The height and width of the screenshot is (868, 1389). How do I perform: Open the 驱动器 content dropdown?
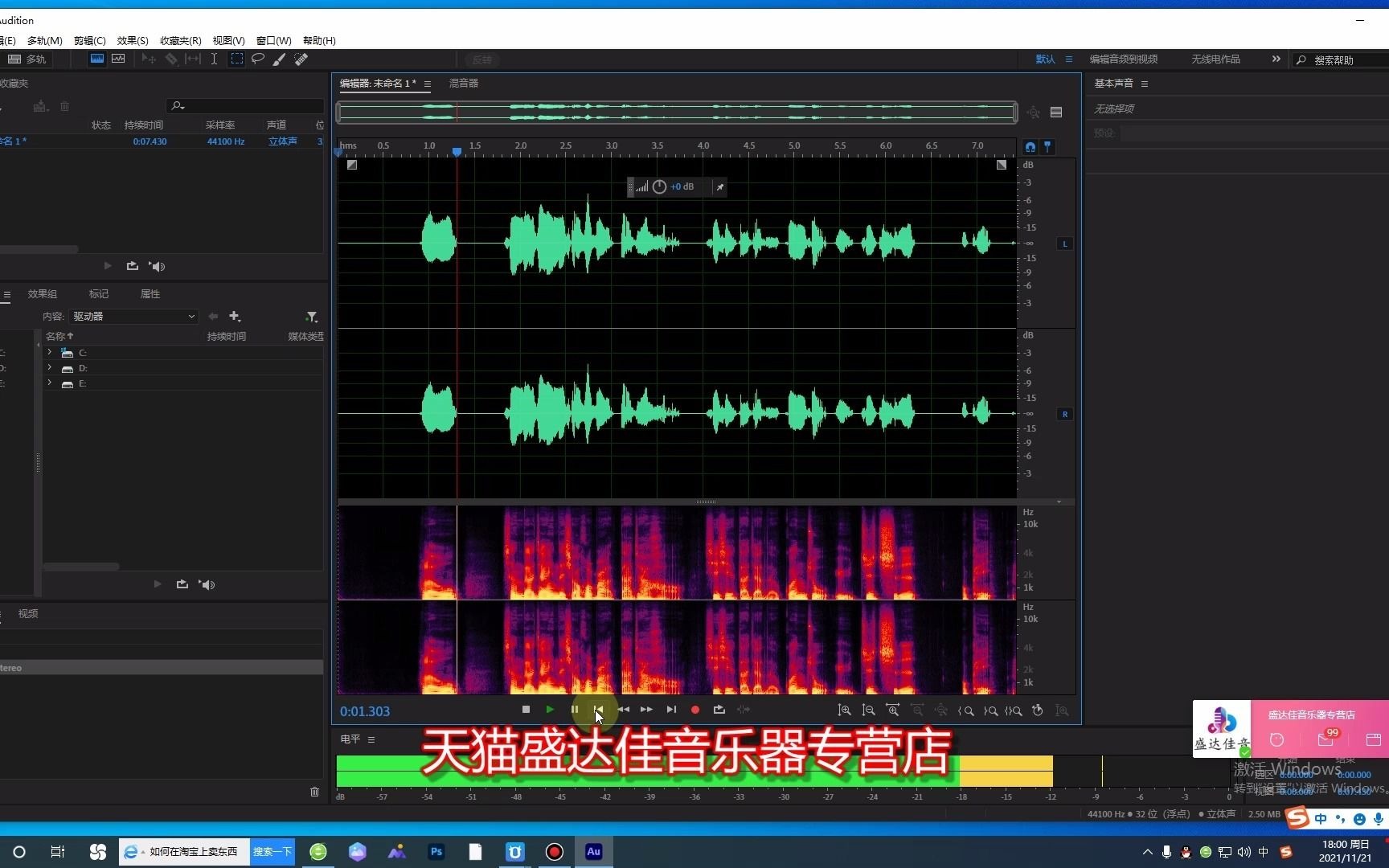coord(133,317)
